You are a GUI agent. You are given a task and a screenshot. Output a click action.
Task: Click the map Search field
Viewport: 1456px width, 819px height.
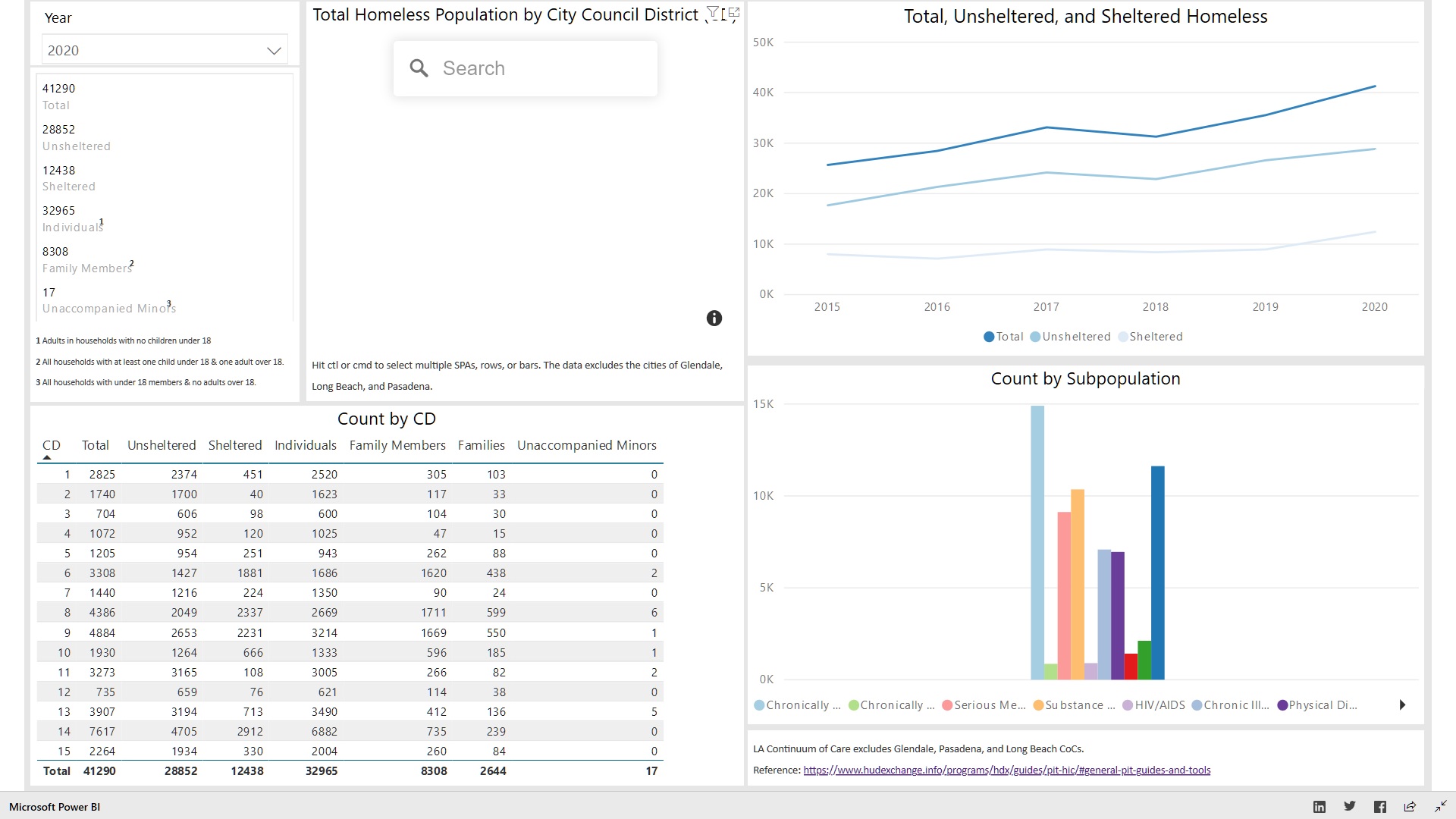point(531,68)
